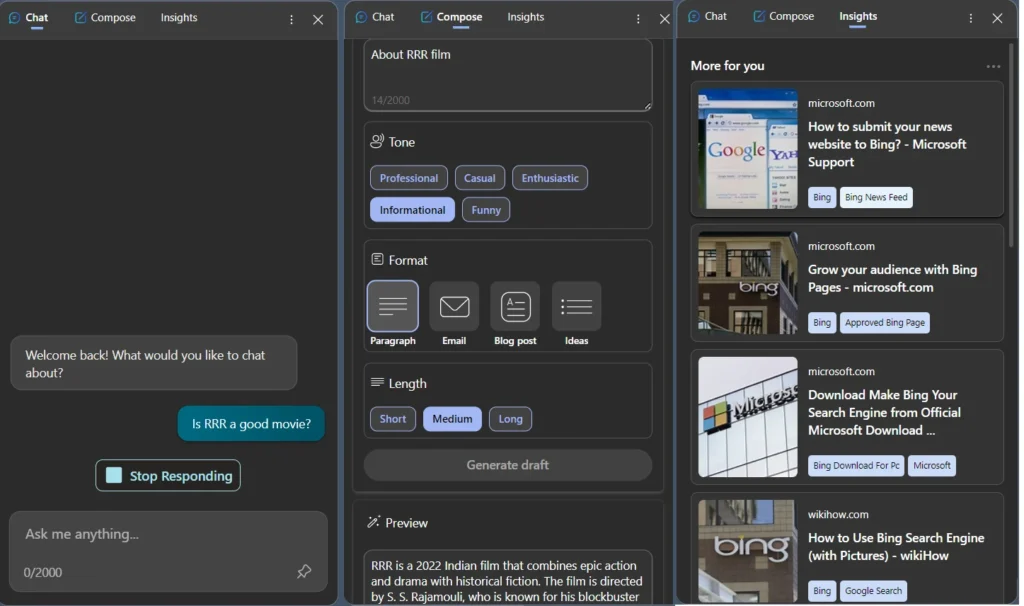The image size is (1024, 606).
Task: Open Chat tab in middle panel
Action: pos(375,17)
